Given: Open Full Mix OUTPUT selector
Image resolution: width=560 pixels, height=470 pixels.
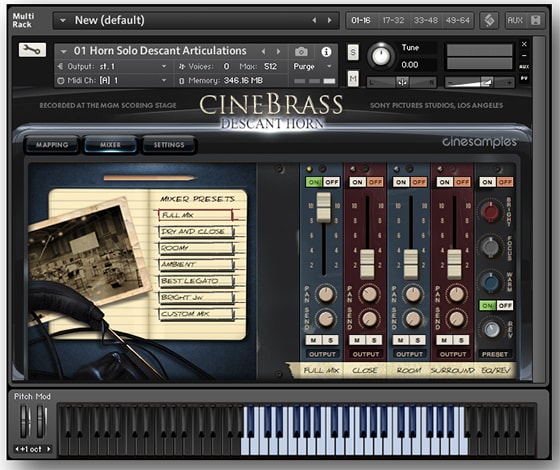Looking at the screenshot, I should click(x=322, y=354).
